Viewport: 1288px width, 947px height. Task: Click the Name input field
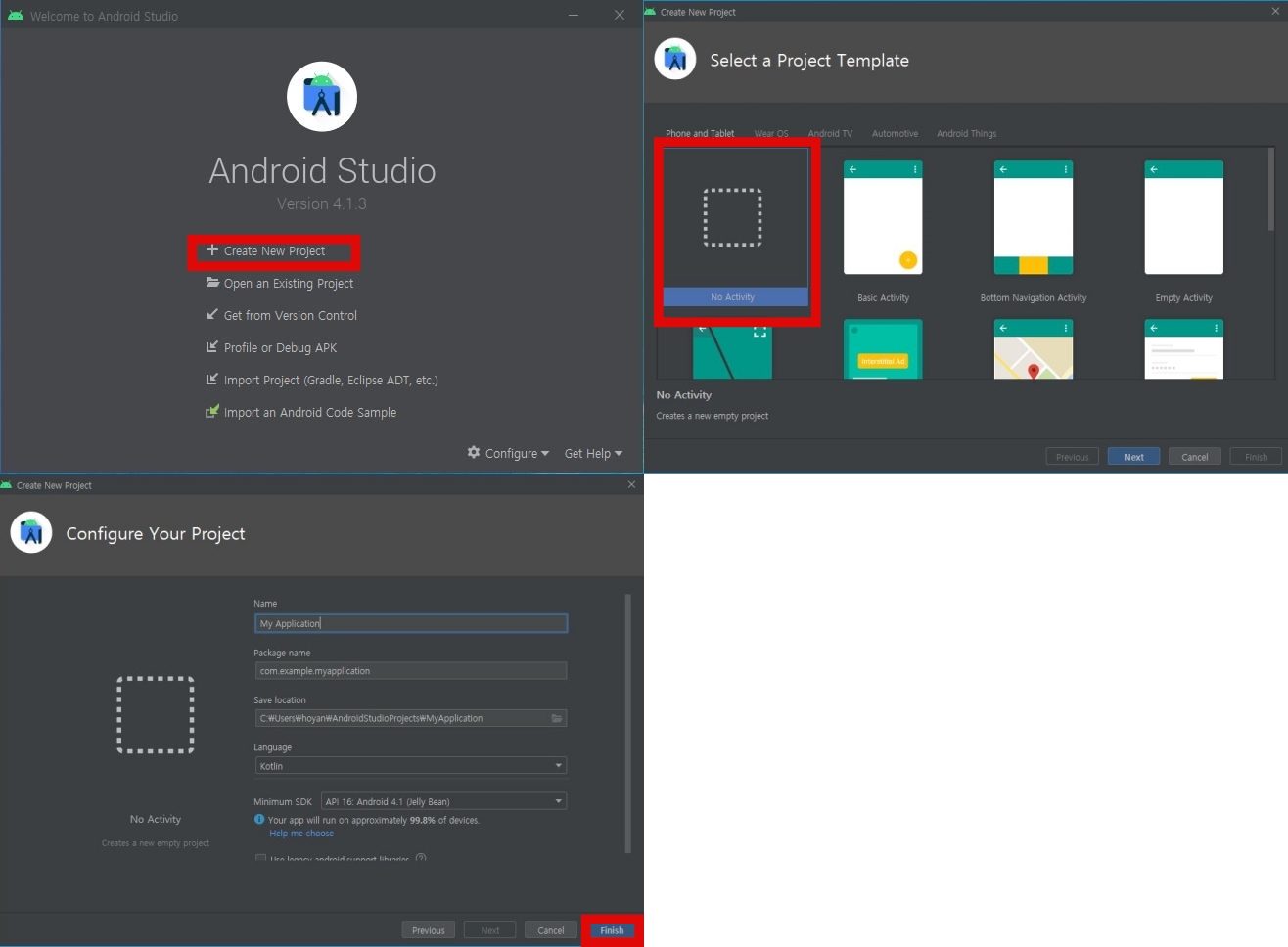click(x=411, y=623)
